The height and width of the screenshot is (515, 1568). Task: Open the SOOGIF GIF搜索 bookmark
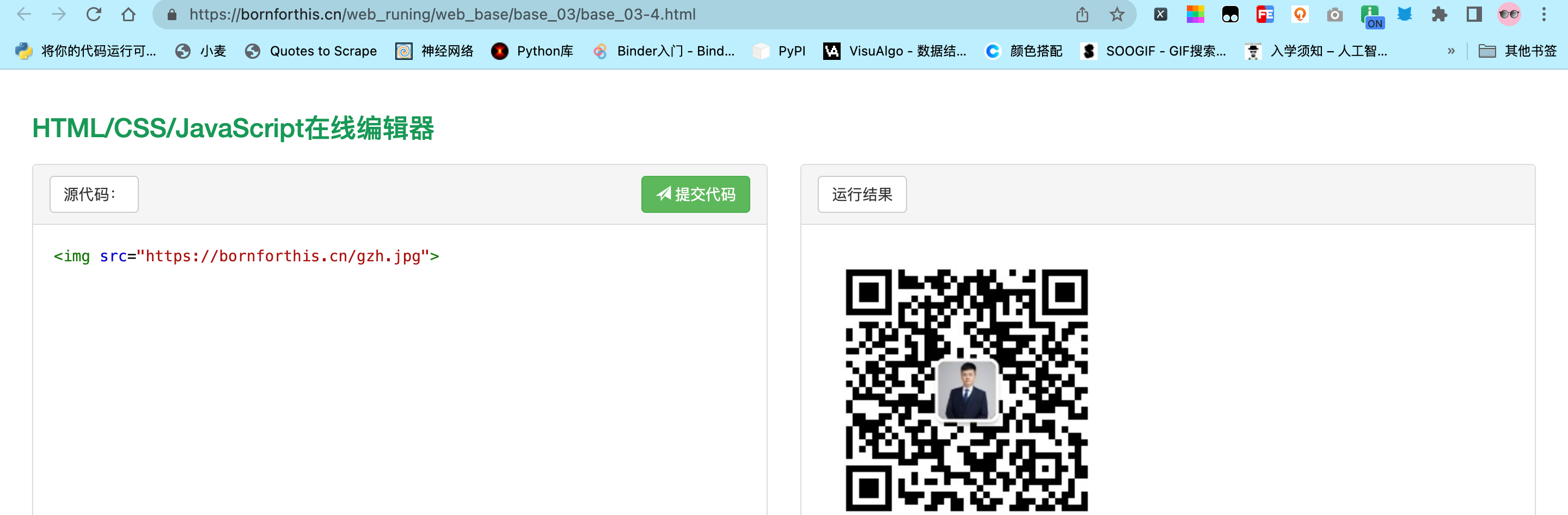click(x=1153, y=51)
